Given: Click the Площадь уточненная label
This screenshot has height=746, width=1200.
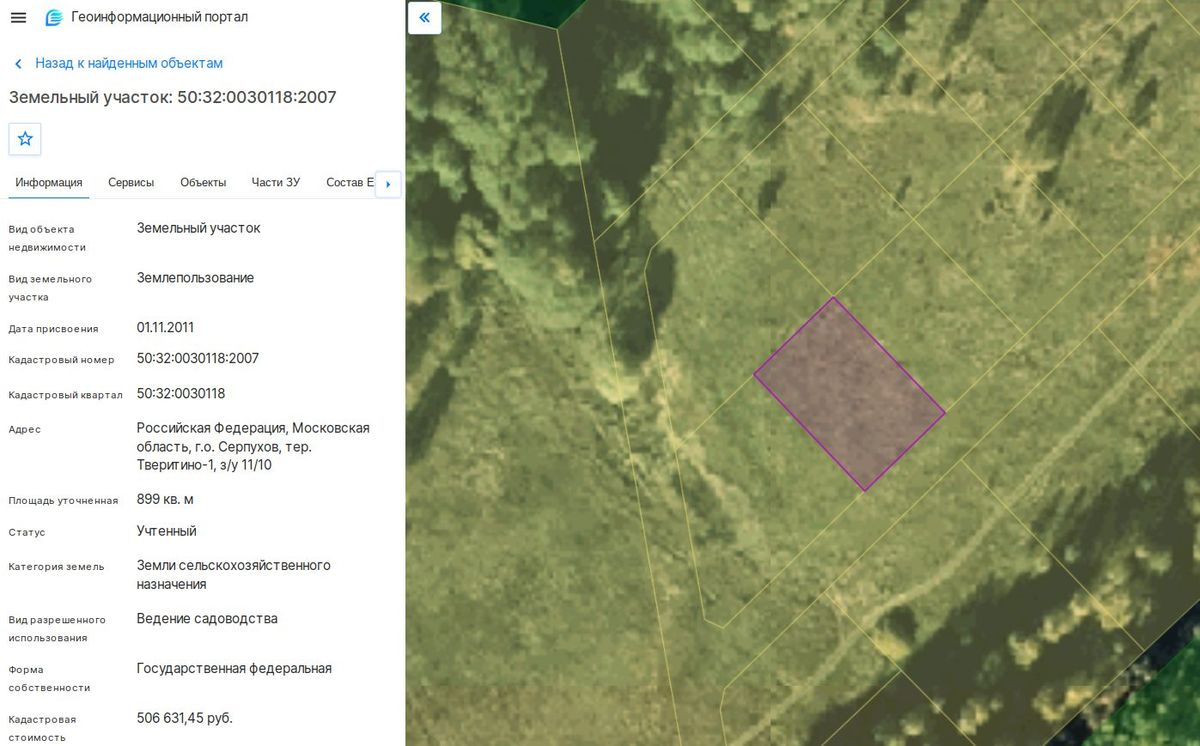Looking at the screenshot, I should 63,501.
